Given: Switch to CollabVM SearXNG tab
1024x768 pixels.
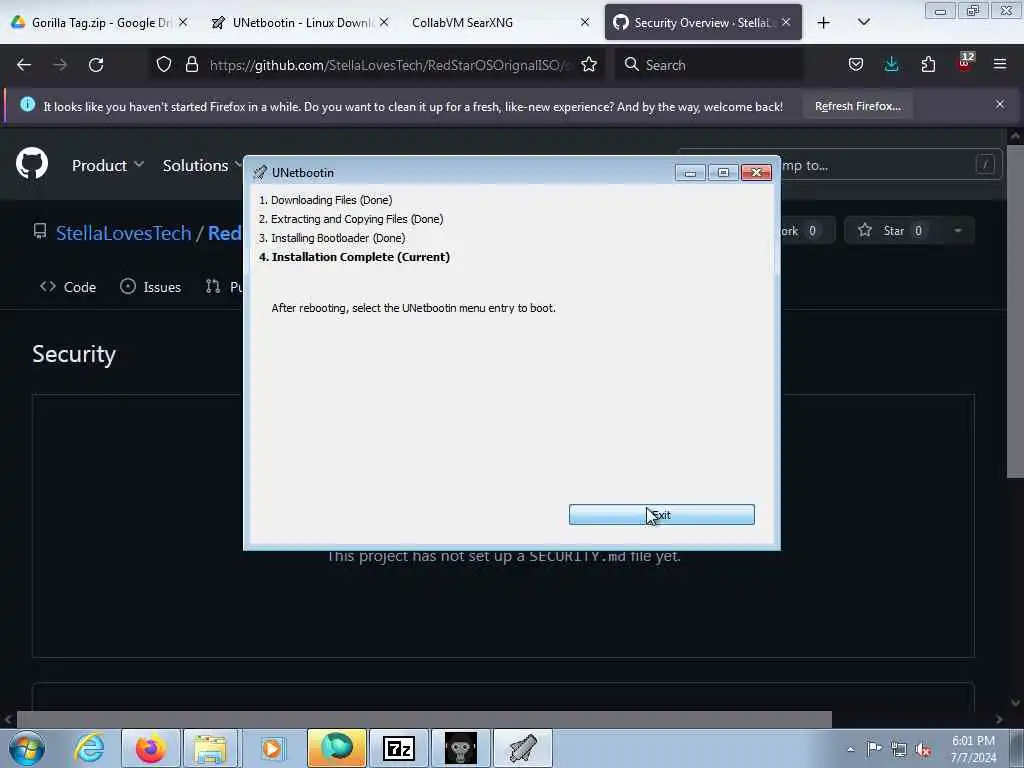Looking at the screenshot, I should click(500, 23).
